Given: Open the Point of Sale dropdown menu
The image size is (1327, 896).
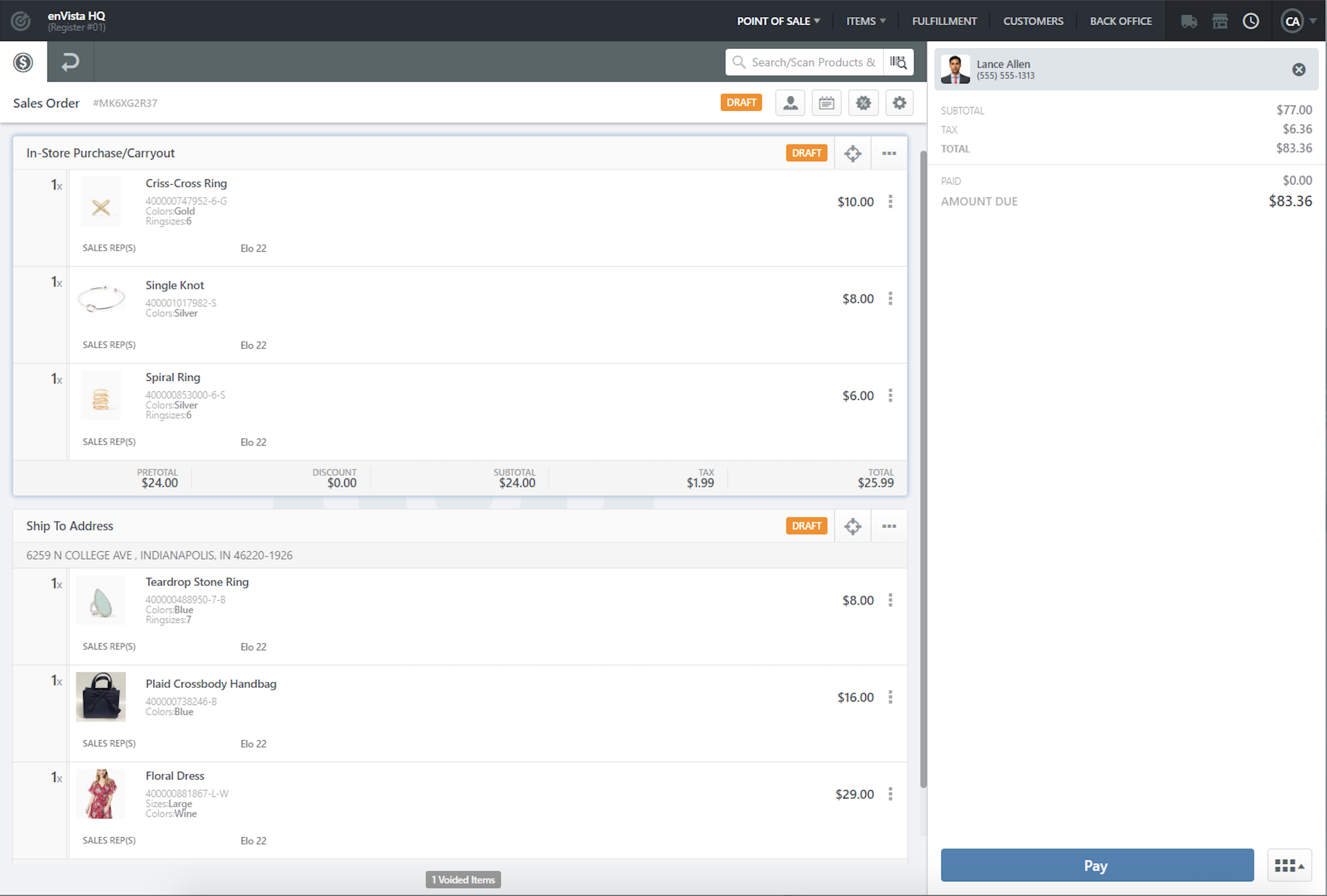Looking at the screenshot, I should (x=778, y=21).
